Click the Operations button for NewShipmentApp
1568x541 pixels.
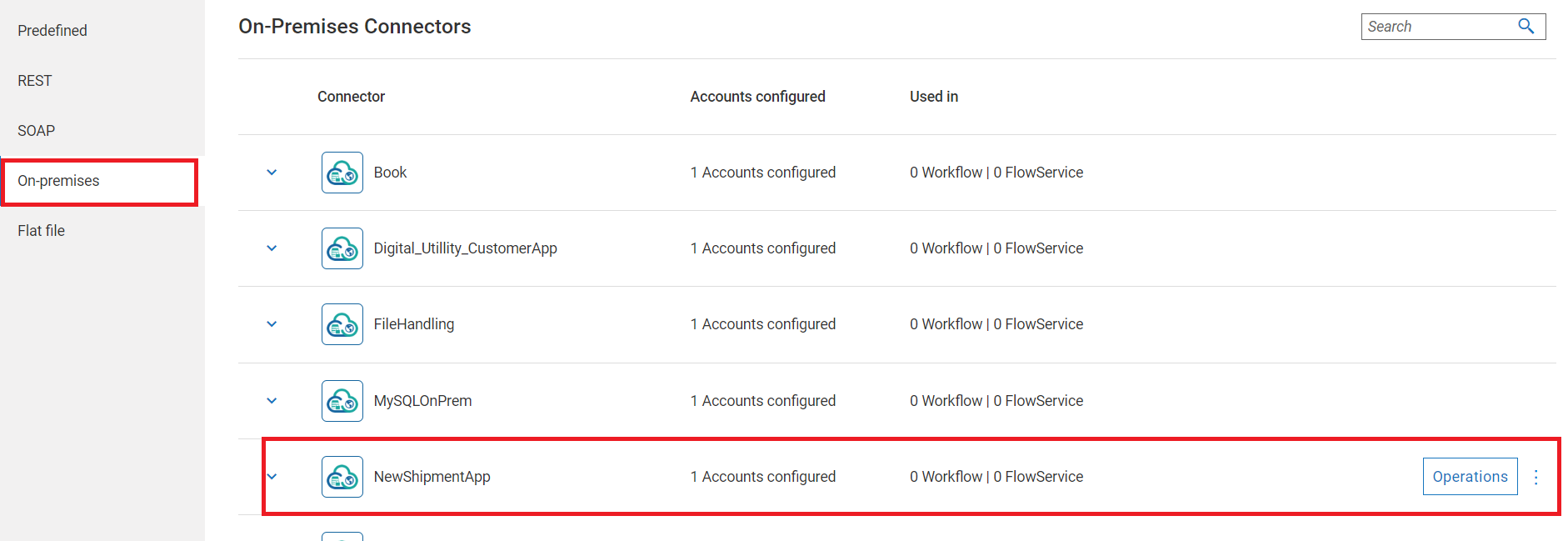(1470, 476)
